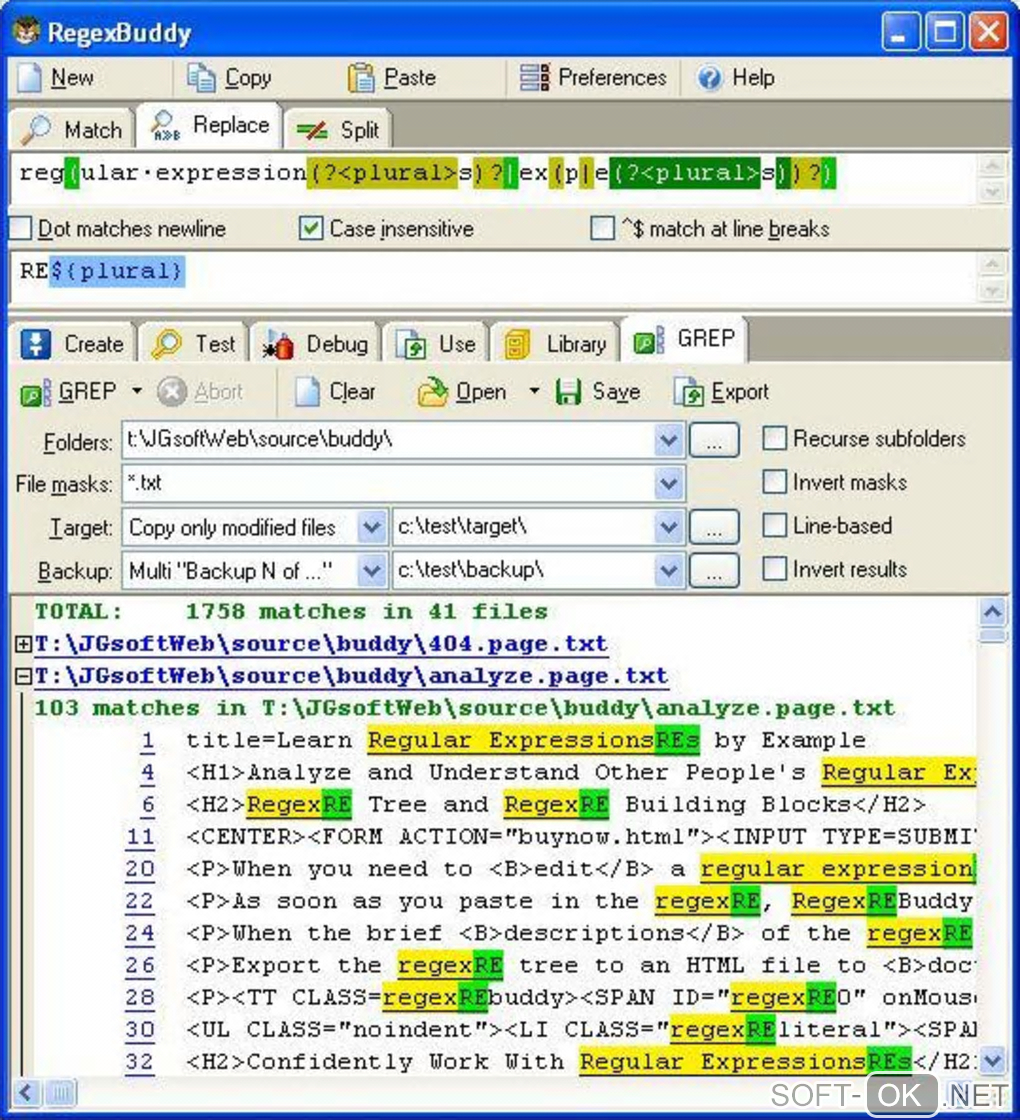1020x1120 pixels.
Task: Toggle the Line-based checkbox
Action: pos(774,526)
